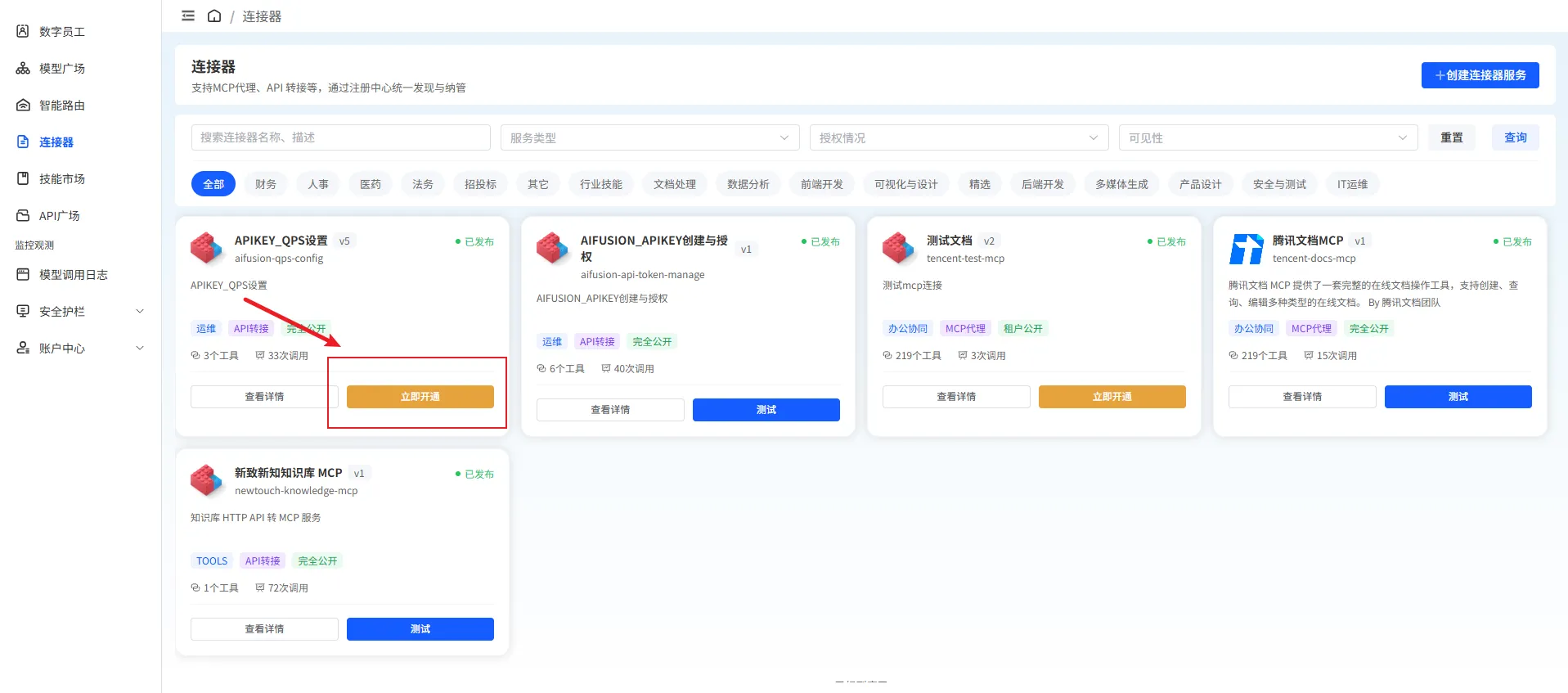Click the 模型调用日志 sidebar icon
Viewport: 1568px width, 693px height.
(23, 274)
